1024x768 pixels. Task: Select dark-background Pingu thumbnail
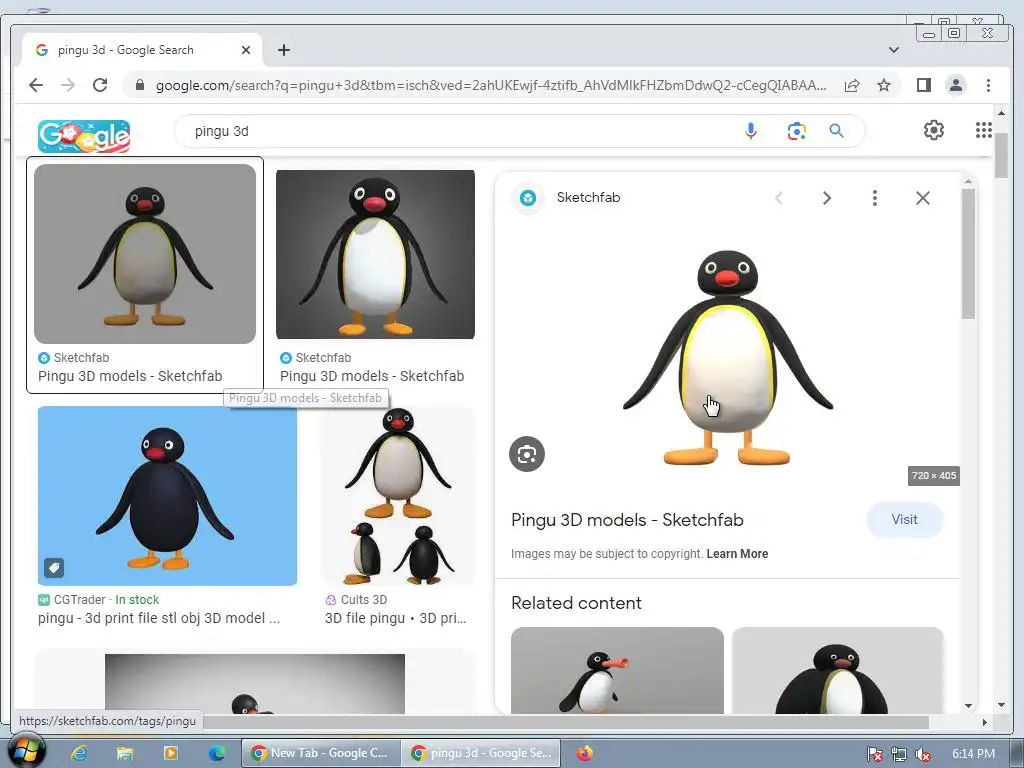[x=375, y=254]
